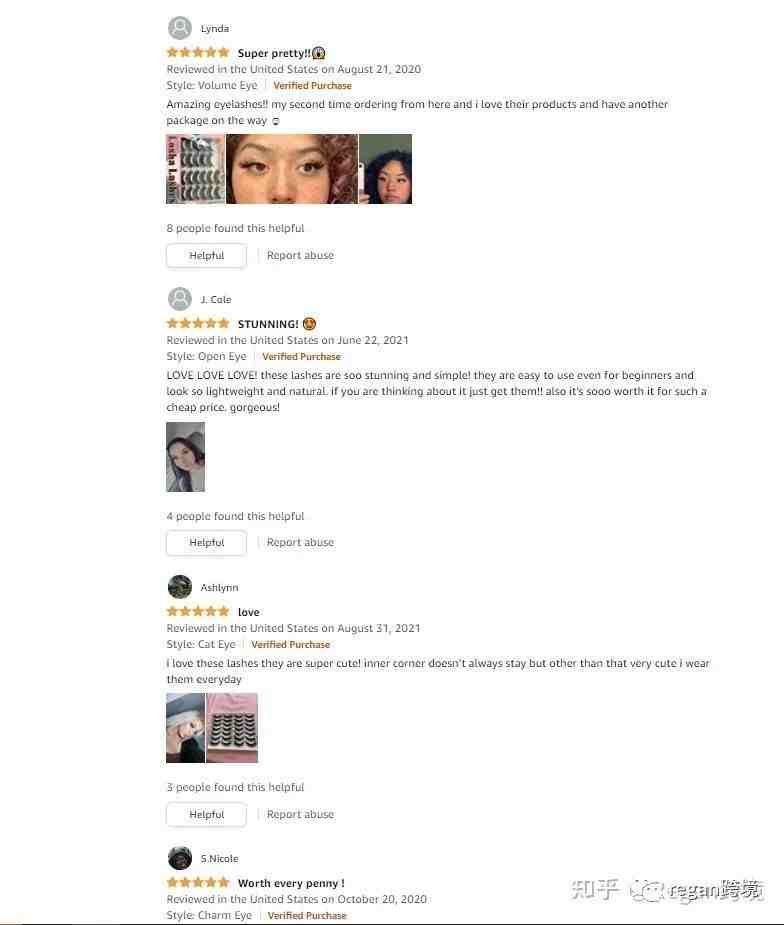The image size is (784, 925).
Task: Open J. Cole's selfie photo thumbnail
Action: (x=186, y=457)
